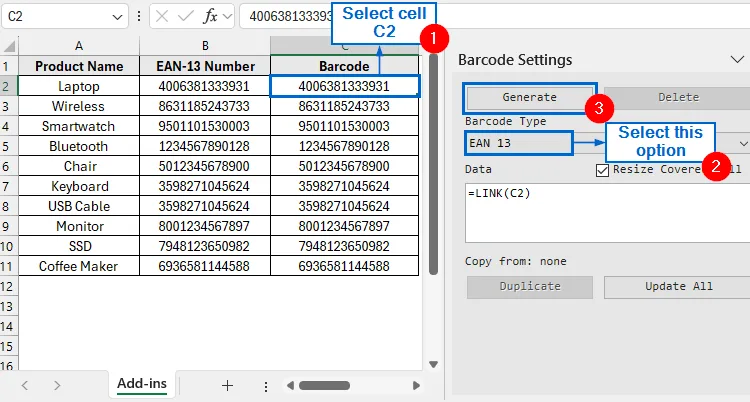Click the Name Box showing C2
The image size is (750, 402).
point(64,16)
